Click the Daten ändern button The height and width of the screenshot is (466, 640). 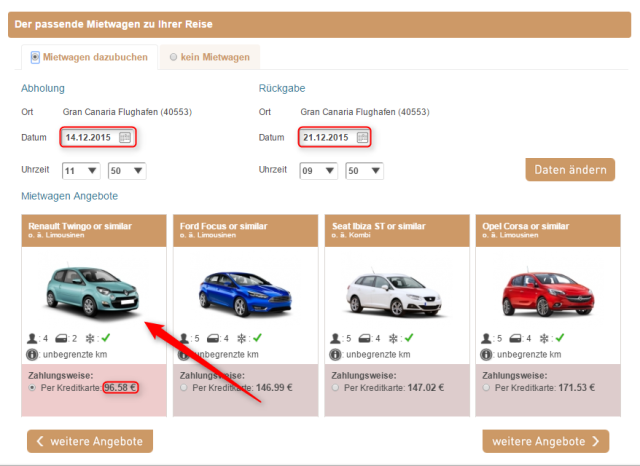(x=570, y=170)
